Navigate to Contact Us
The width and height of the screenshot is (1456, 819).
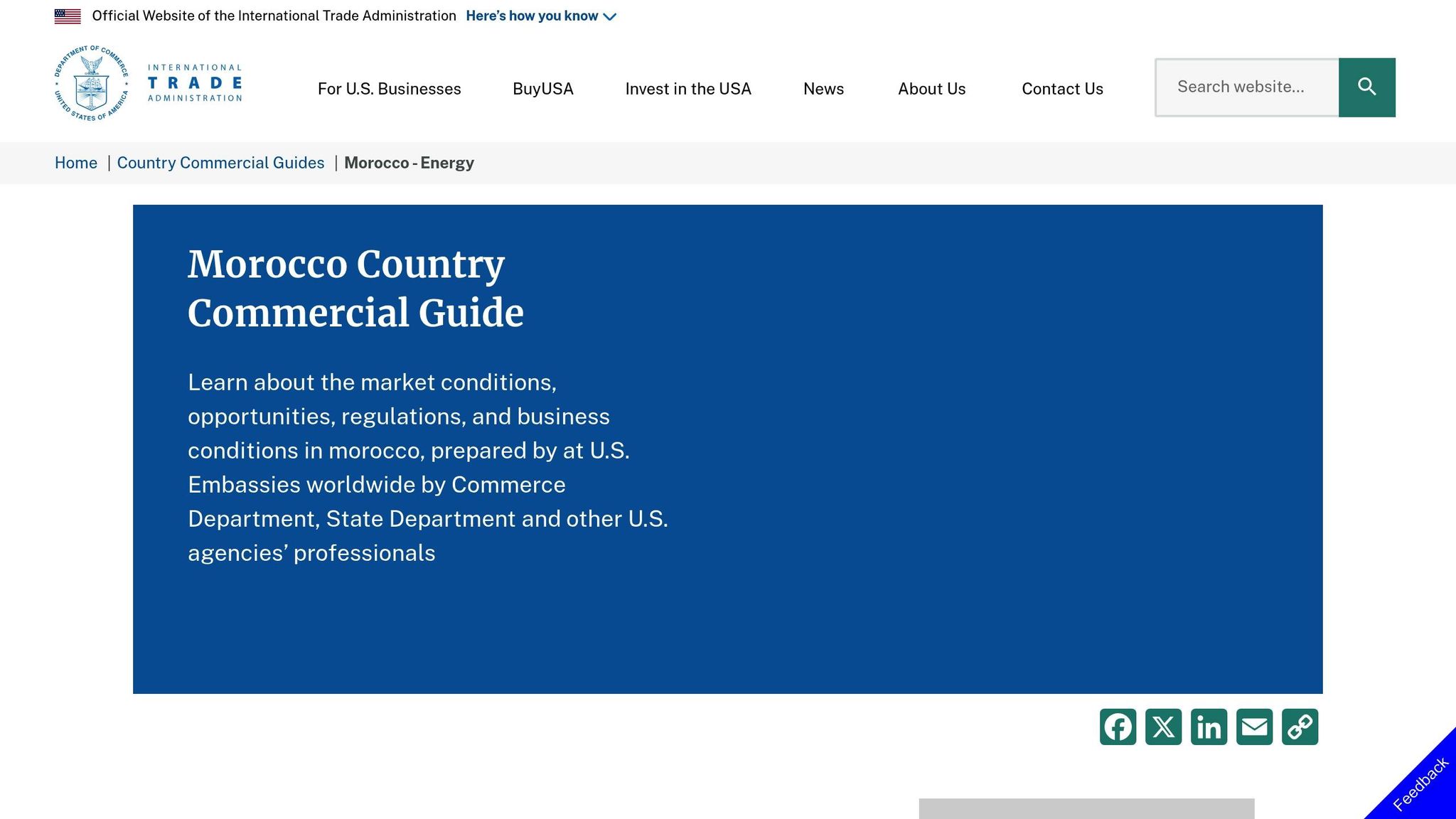1062,89
